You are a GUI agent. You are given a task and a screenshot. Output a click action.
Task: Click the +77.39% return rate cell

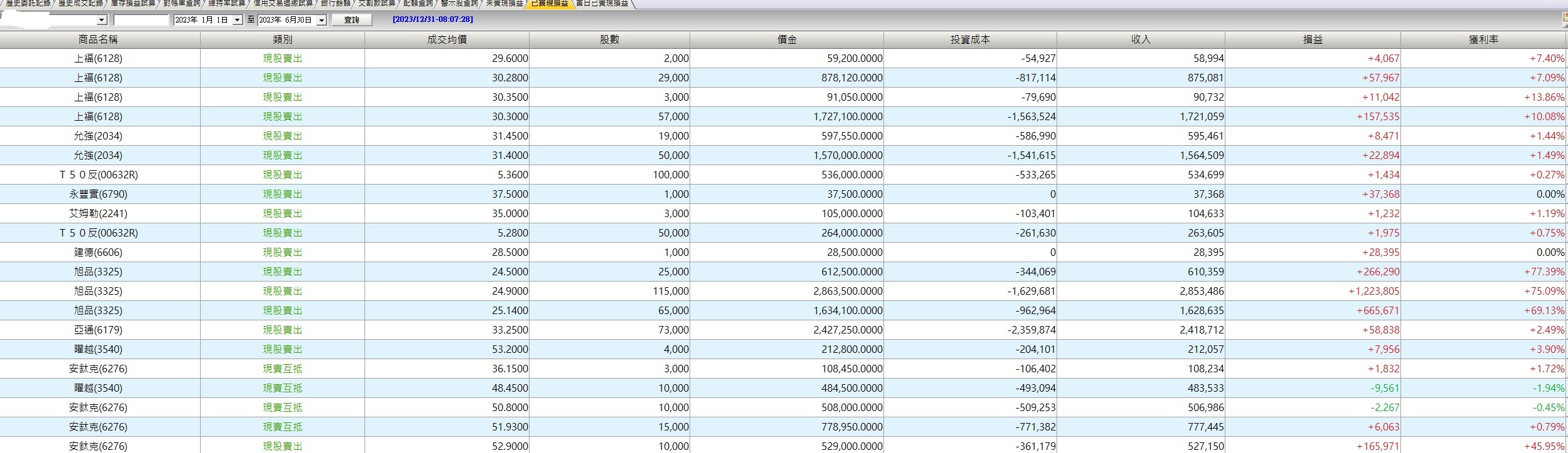[x=1484, y=272]
